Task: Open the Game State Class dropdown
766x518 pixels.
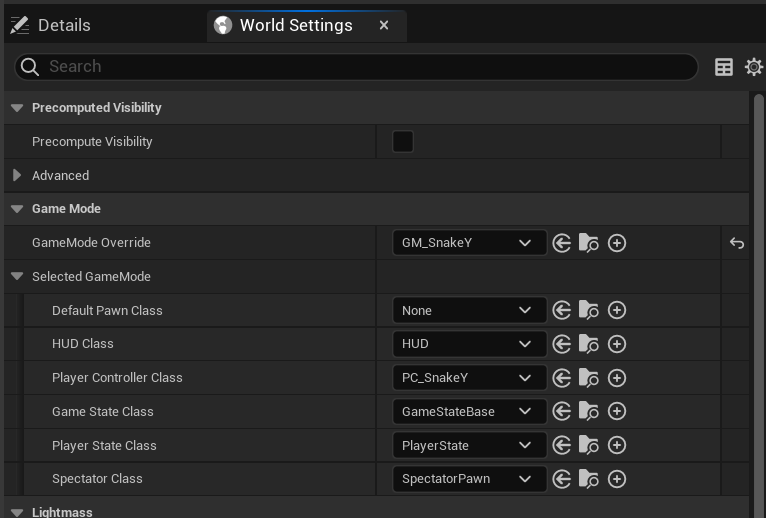Action: [x=469, y=411]
